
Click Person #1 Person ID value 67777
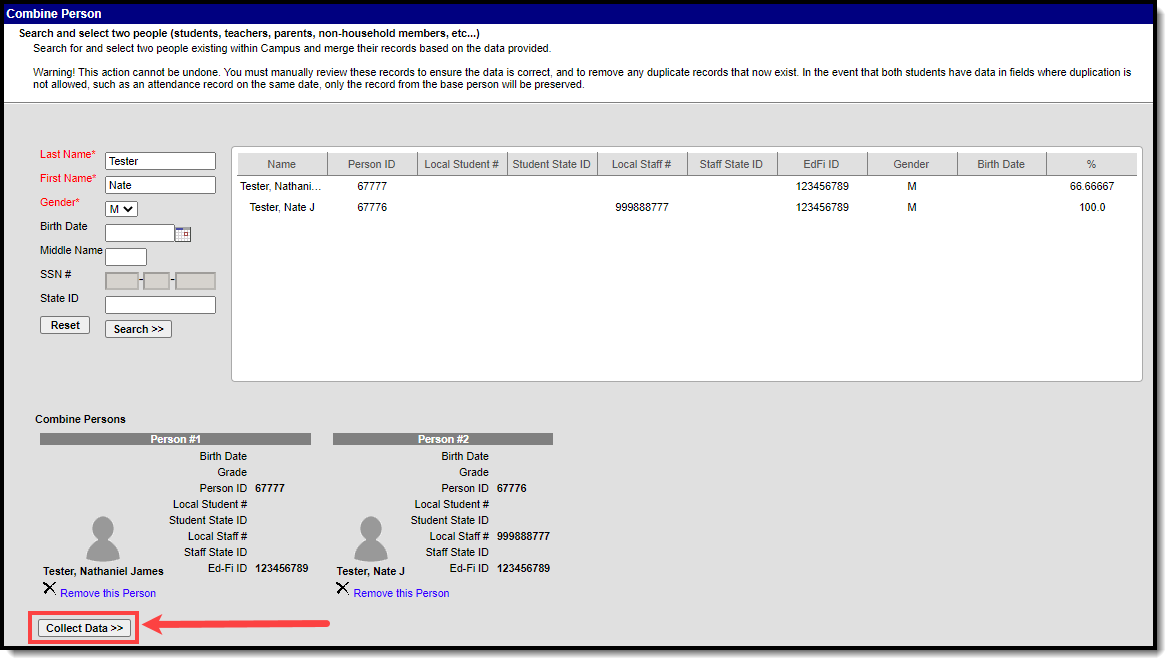[x=270, y=489]
